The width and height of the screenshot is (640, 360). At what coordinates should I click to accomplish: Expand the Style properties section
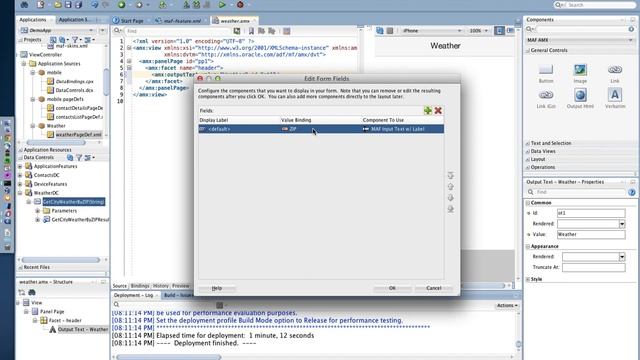528,279
